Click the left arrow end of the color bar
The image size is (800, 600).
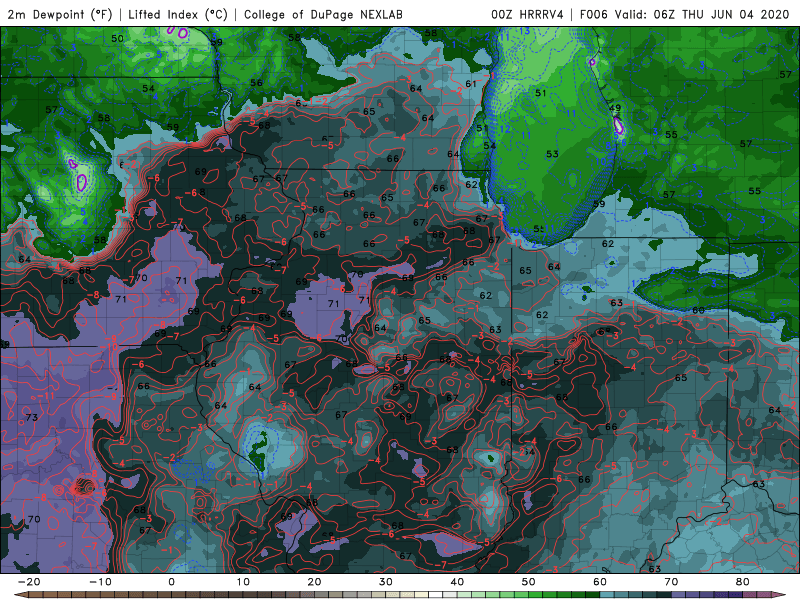[20, 595]
